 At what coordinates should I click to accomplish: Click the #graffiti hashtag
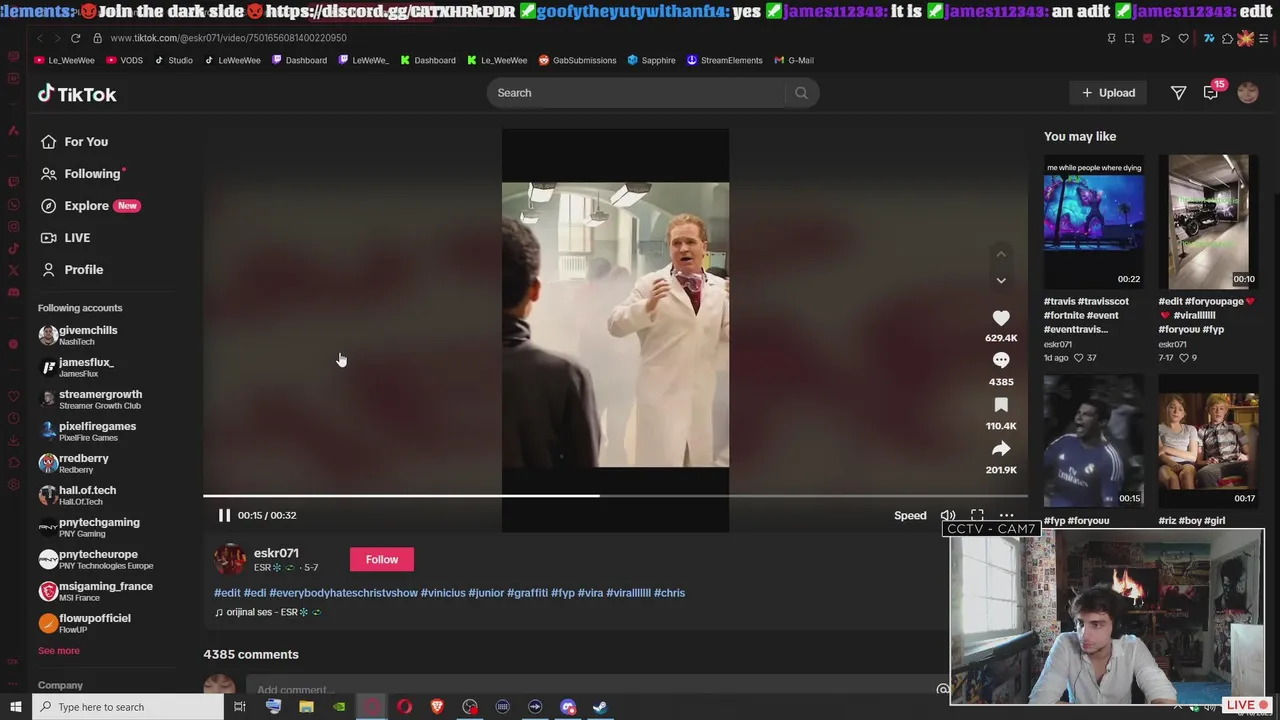pos(527,593)
